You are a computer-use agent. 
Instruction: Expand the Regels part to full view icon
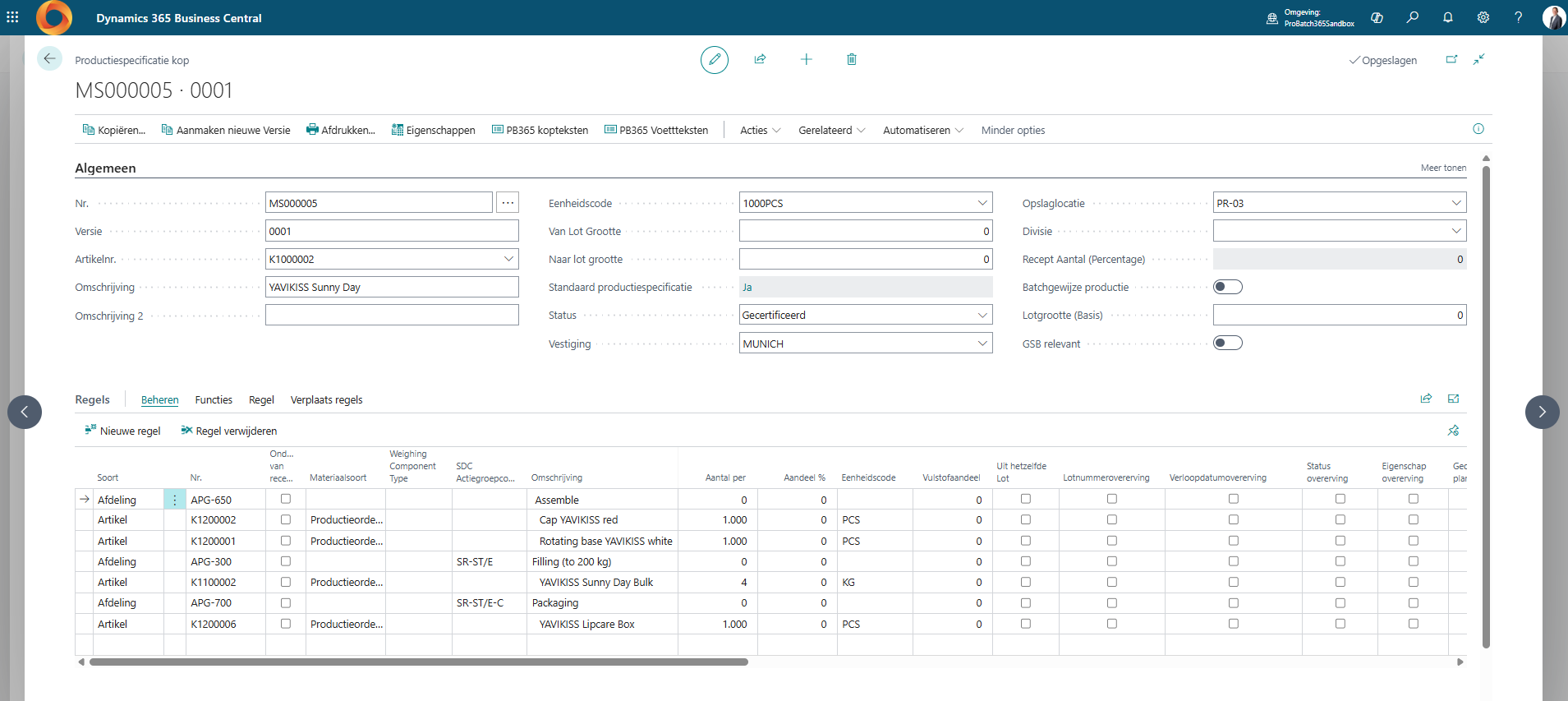coord(1453,399)
